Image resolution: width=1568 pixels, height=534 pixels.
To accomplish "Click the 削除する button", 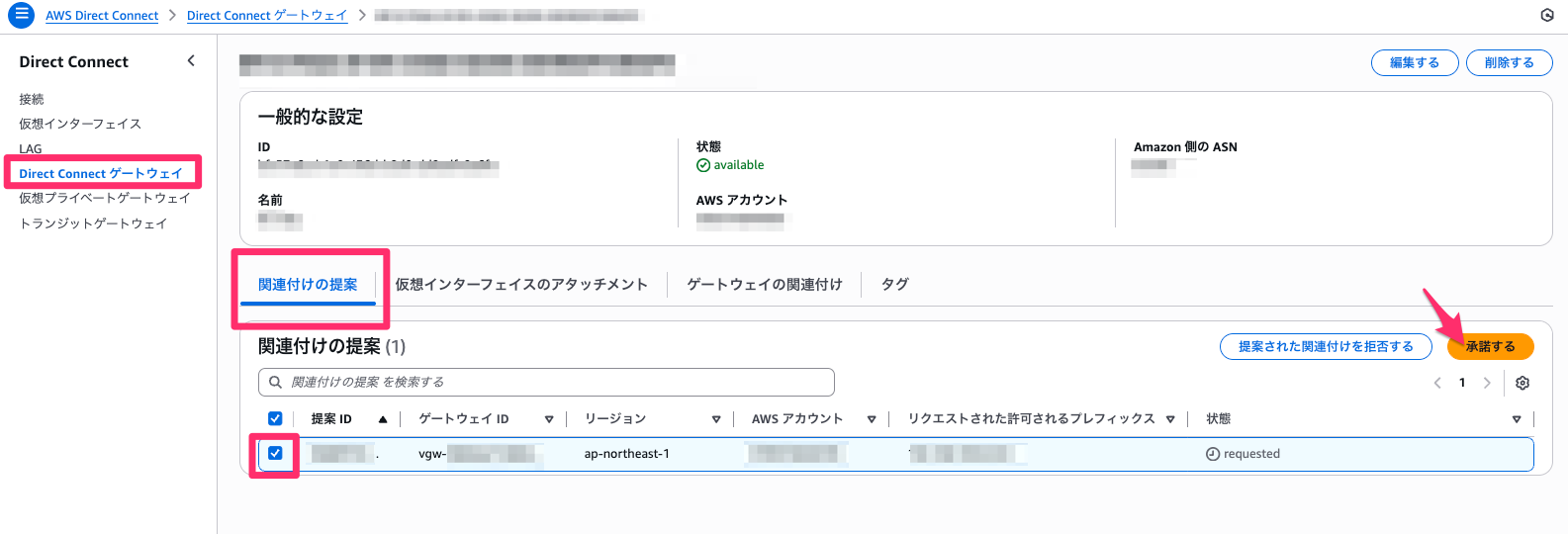I will pos(1510,62).
